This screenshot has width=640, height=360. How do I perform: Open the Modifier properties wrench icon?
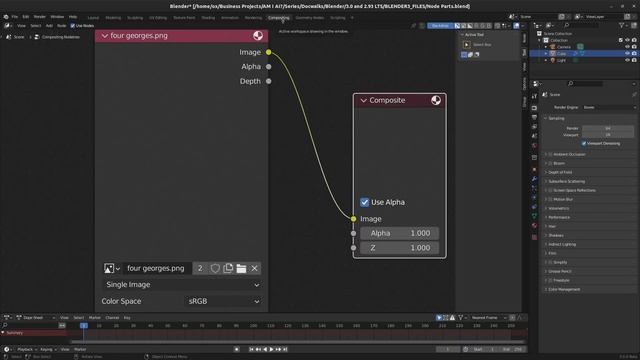[534, 179]
